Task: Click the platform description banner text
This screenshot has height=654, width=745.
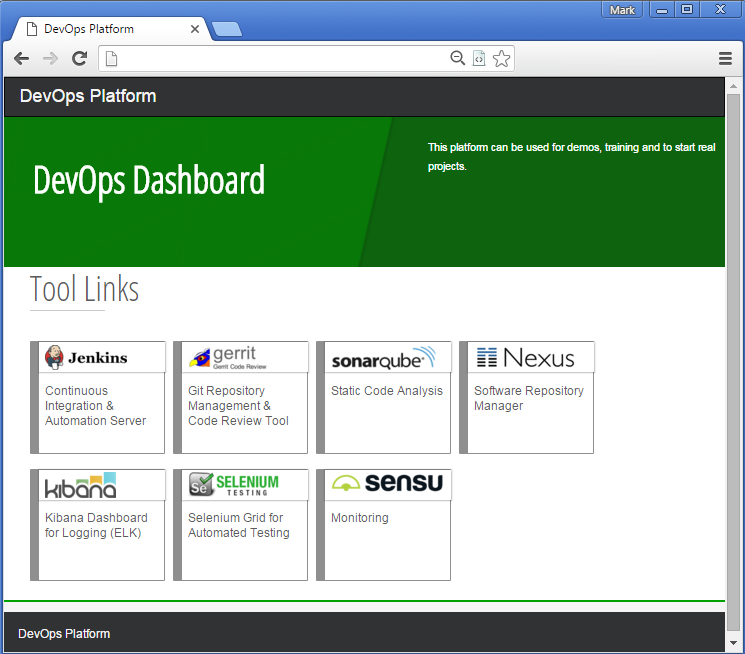Action: pos(572,157)
